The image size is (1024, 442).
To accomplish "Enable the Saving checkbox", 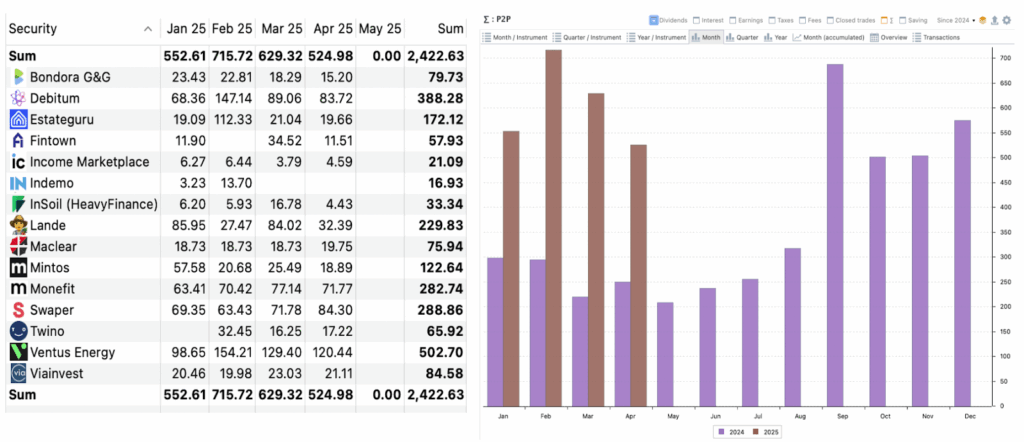I will pos(902,20).
